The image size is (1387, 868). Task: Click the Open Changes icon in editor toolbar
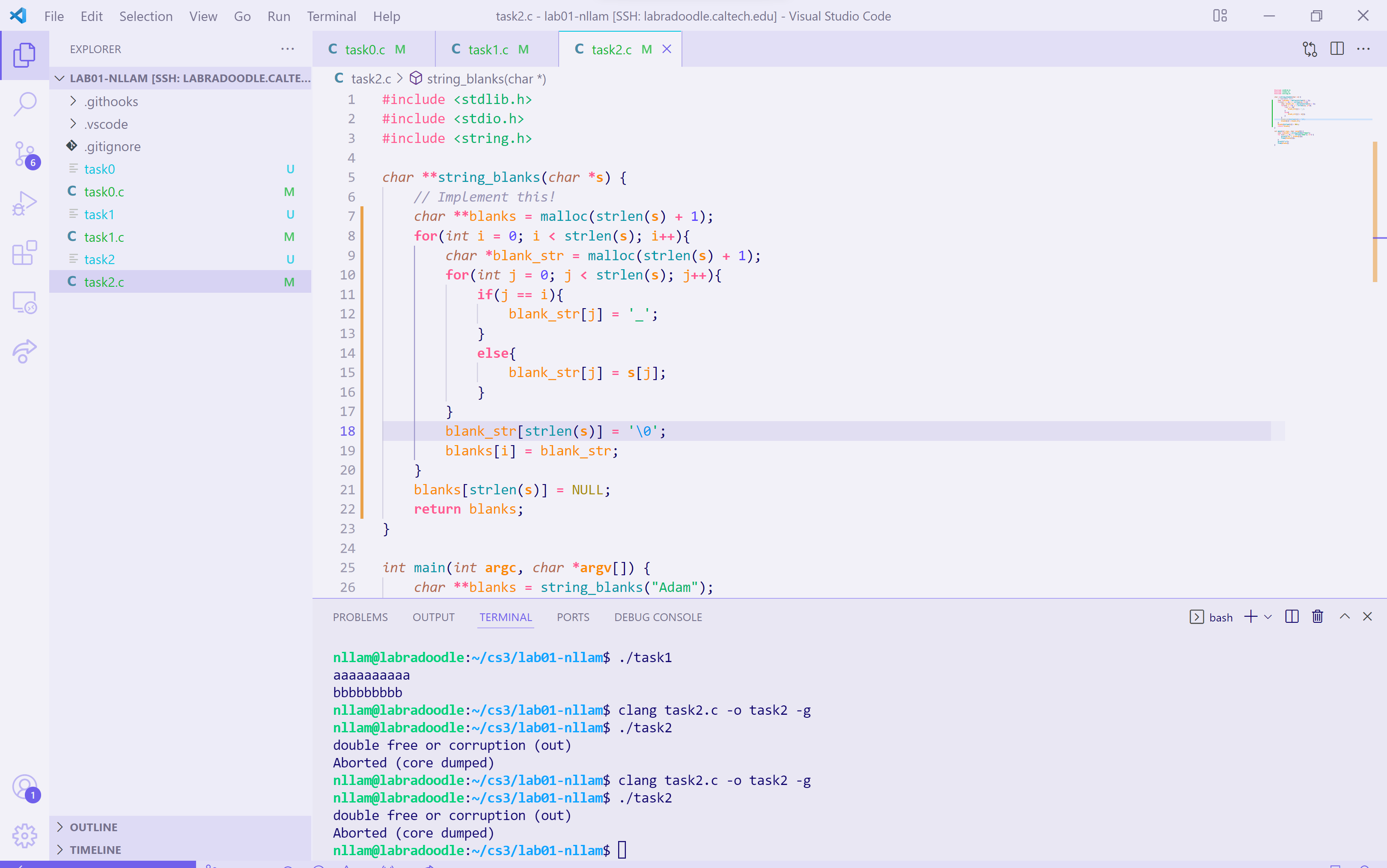[x=1310, y=49]
